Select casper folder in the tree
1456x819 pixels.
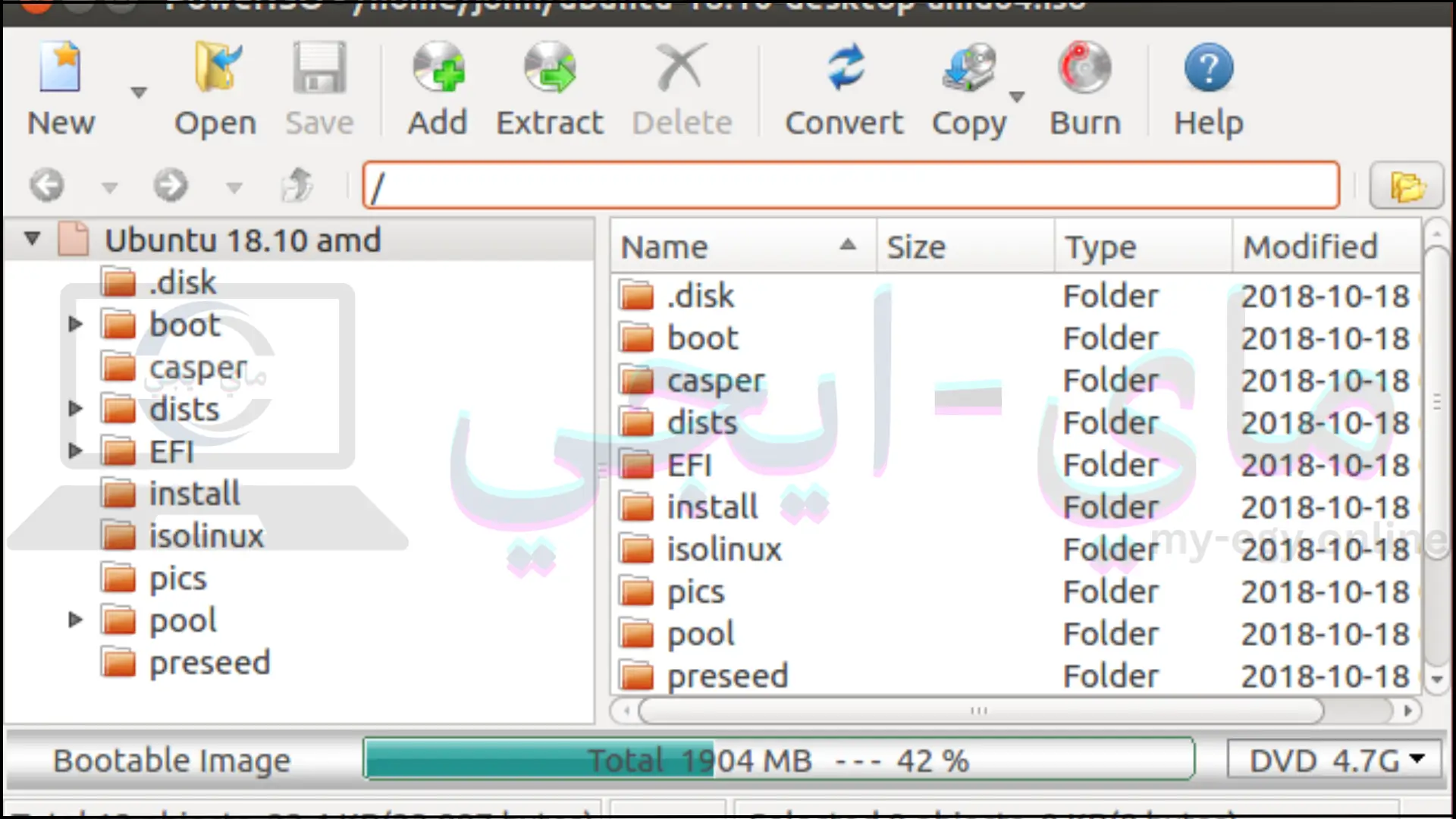tap(198, 369)
